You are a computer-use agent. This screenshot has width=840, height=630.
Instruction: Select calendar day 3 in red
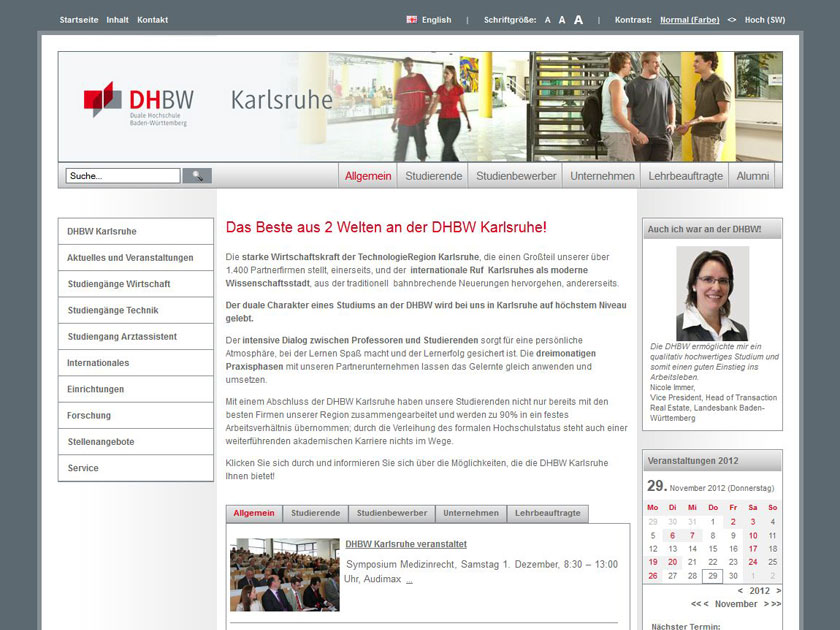(x=753, y=522)
